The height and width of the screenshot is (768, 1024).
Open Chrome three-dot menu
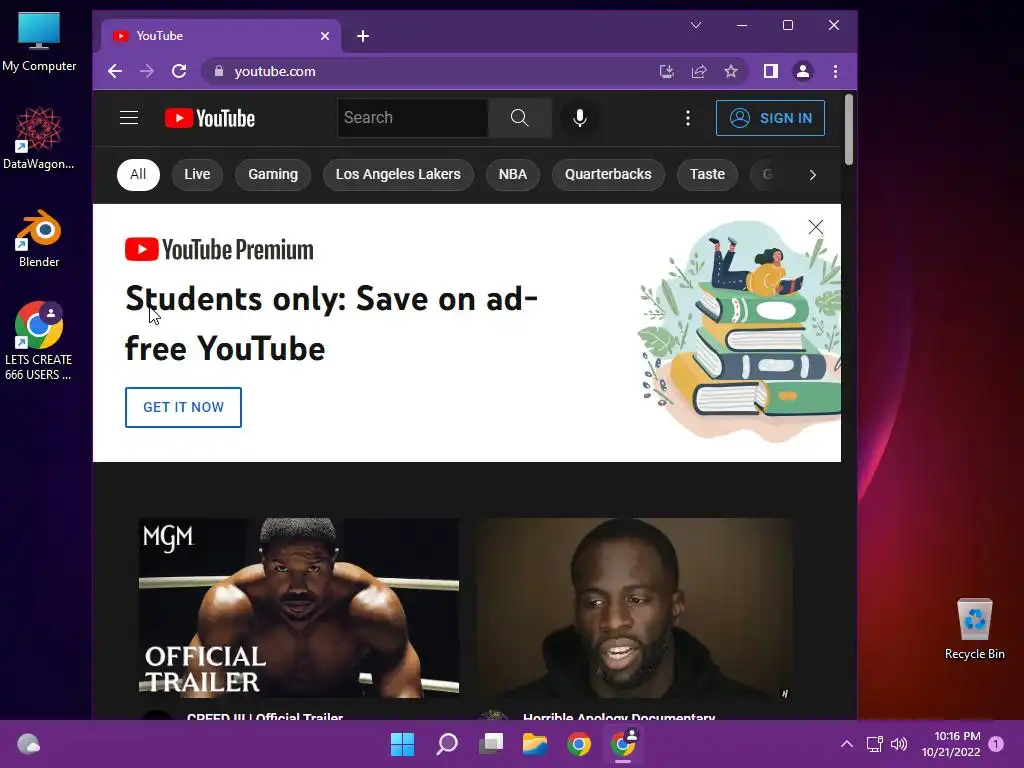pyautogui.click(x=835, y=71)
